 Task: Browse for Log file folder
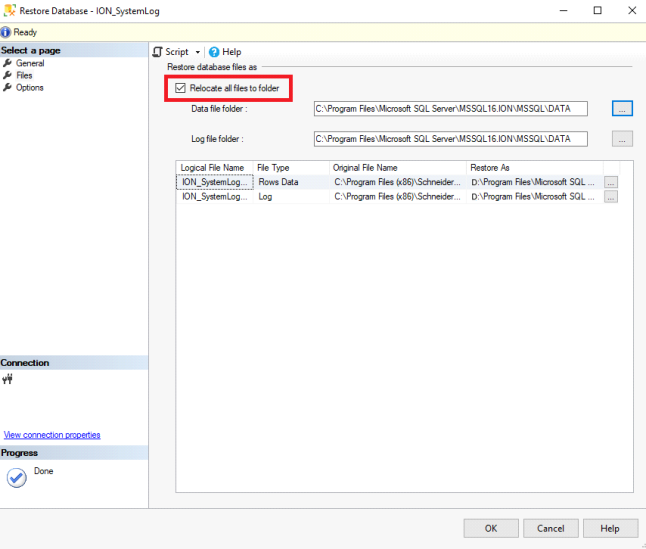point(622,139)
